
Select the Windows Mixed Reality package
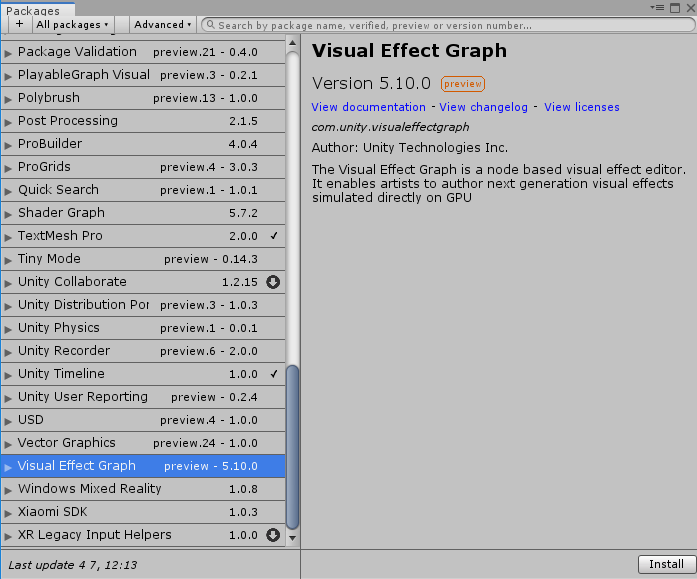[143, 489]
